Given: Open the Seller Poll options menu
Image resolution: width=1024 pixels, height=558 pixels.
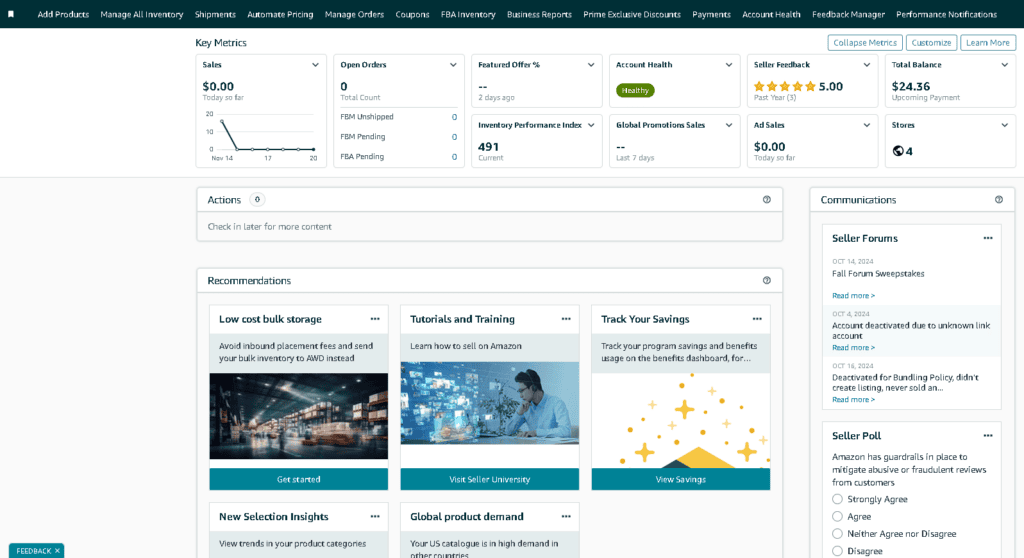Looking at the screenshot, I should (988, 436).
